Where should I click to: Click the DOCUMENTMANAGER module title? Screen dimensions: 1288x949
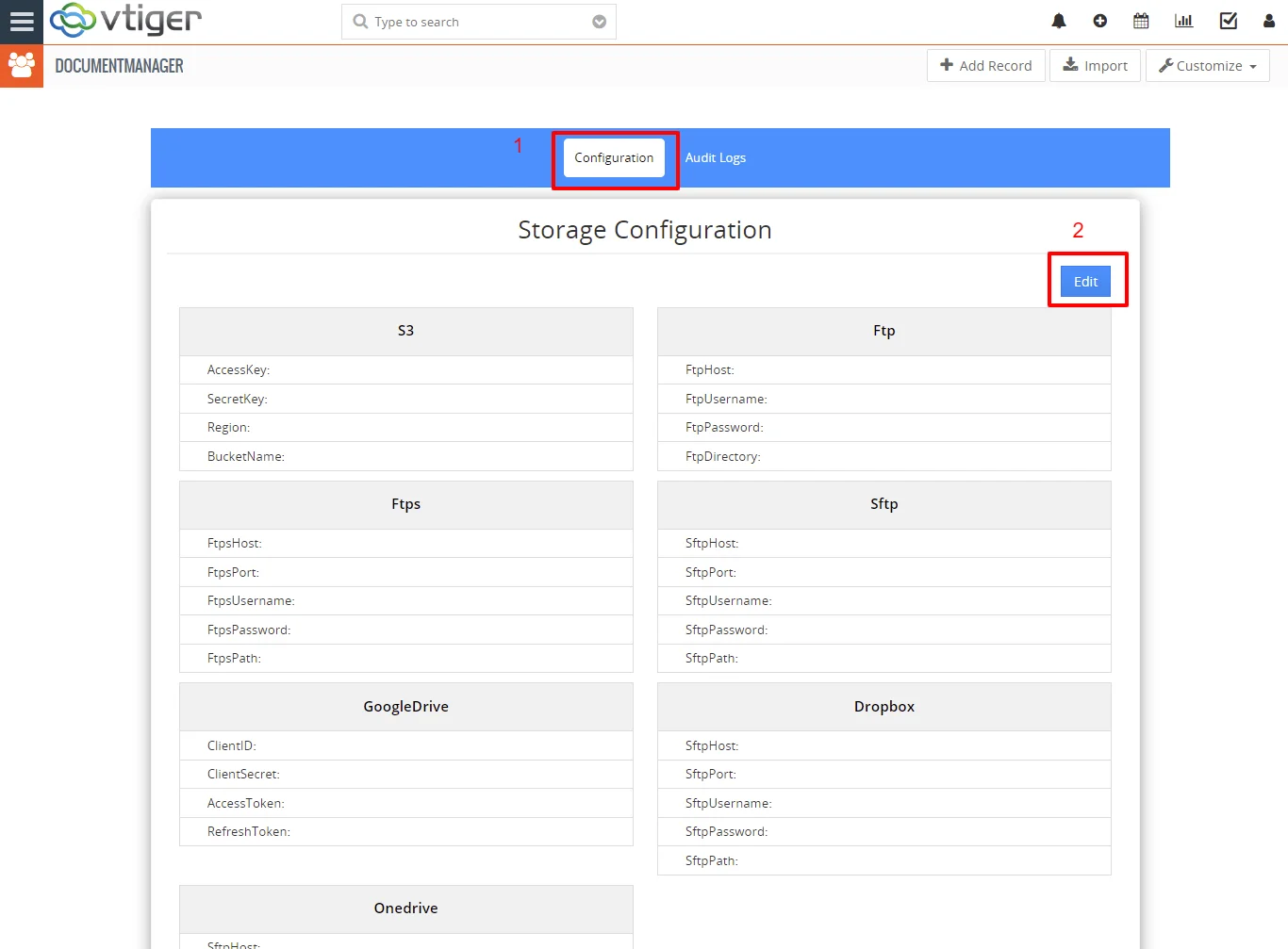[x=119, y=66]
